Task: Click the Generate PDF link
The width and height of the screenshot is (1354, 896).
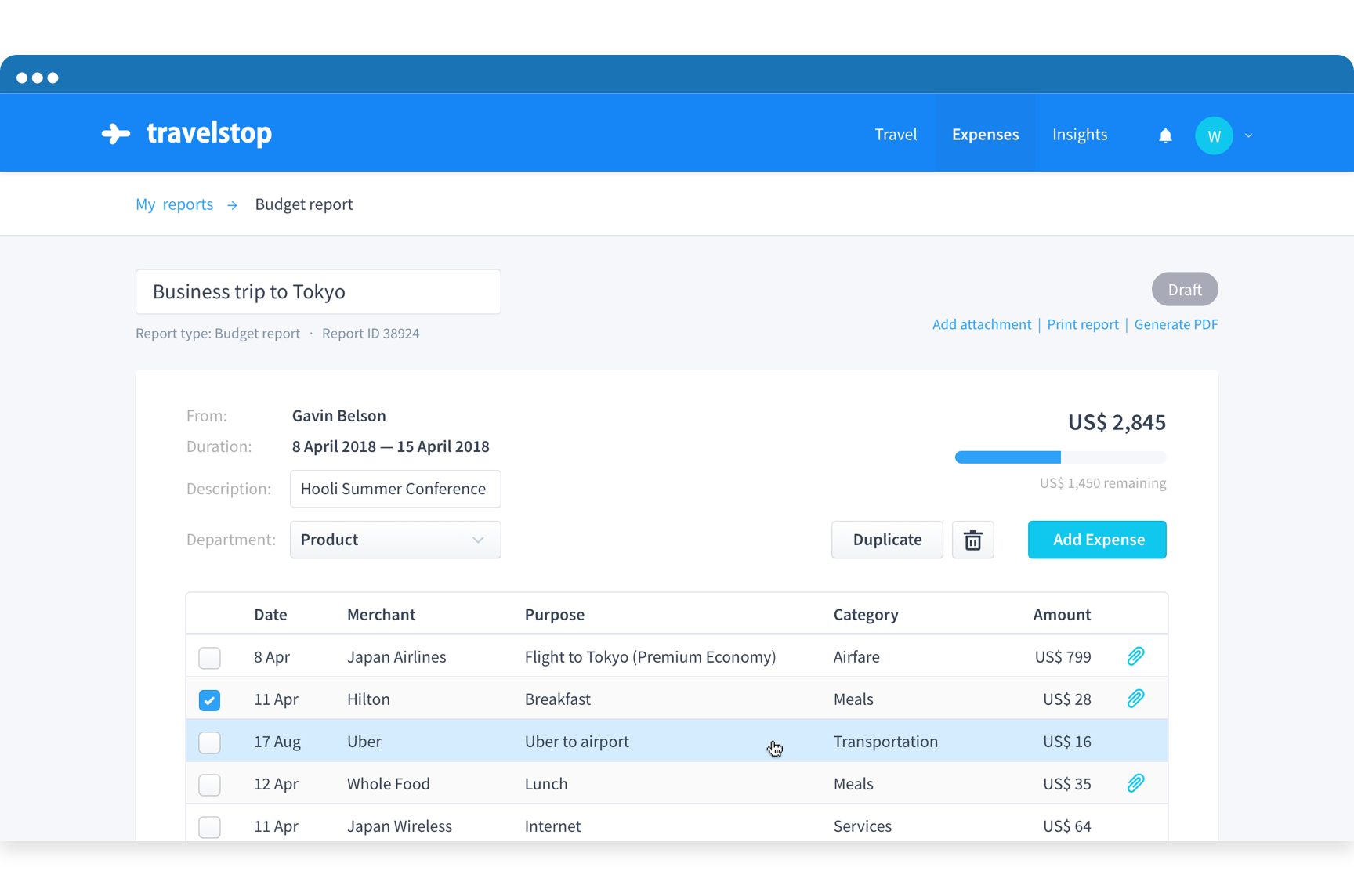Action: point(1175,324)
